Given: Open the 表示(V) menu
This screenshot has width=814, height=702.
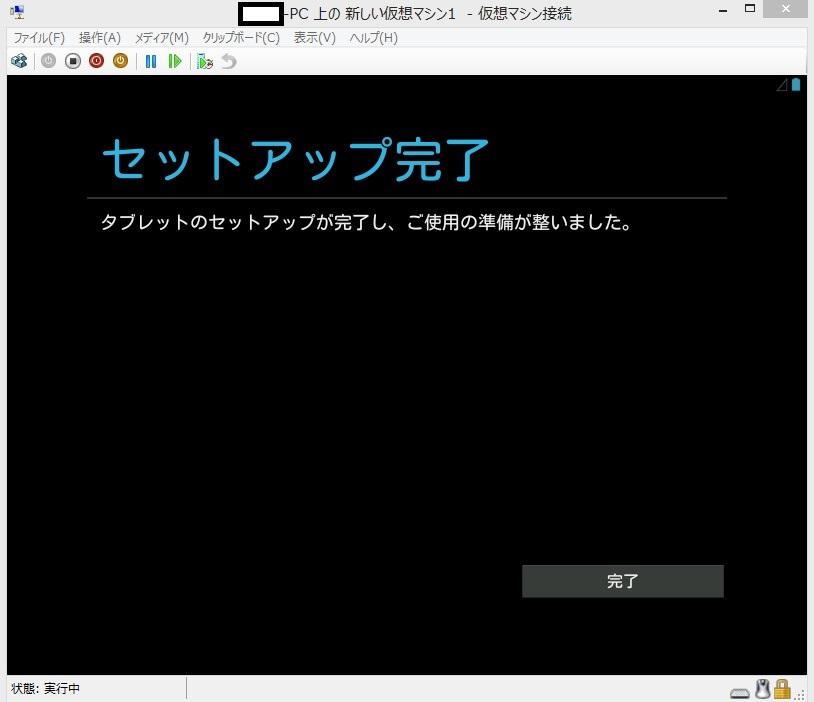Looking at the screenshot, I should point(315,38).
